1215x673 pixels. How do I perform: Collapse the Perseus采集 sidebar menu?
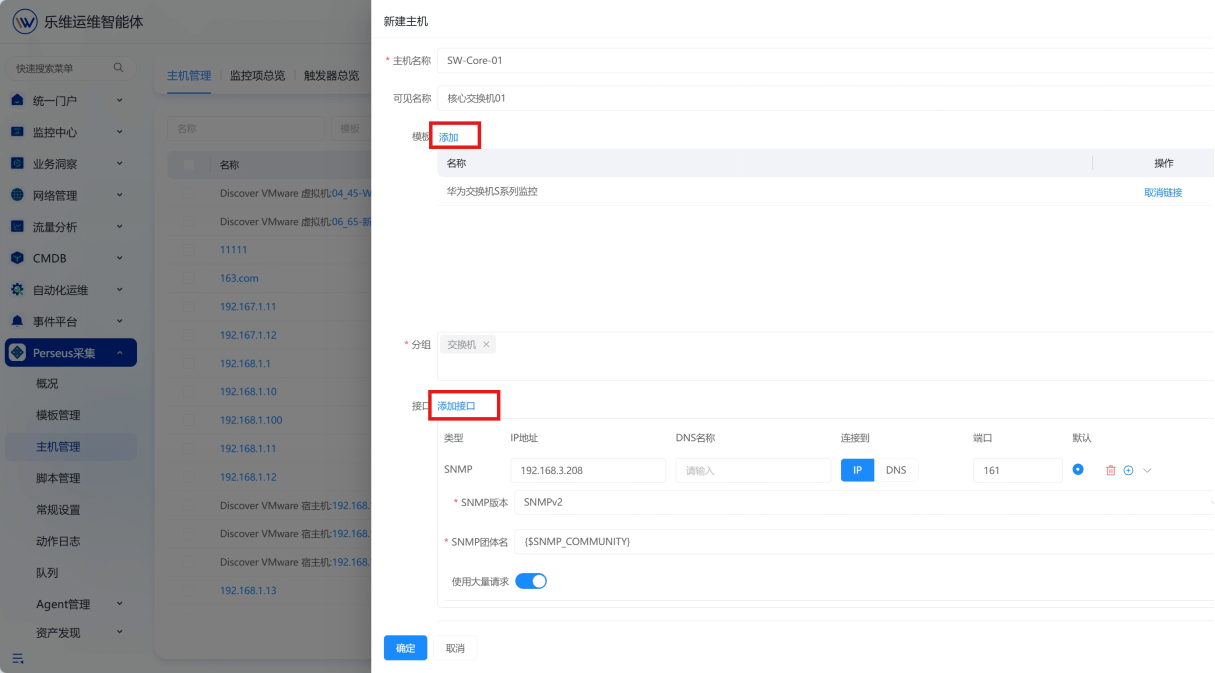(x=119, y=353)
